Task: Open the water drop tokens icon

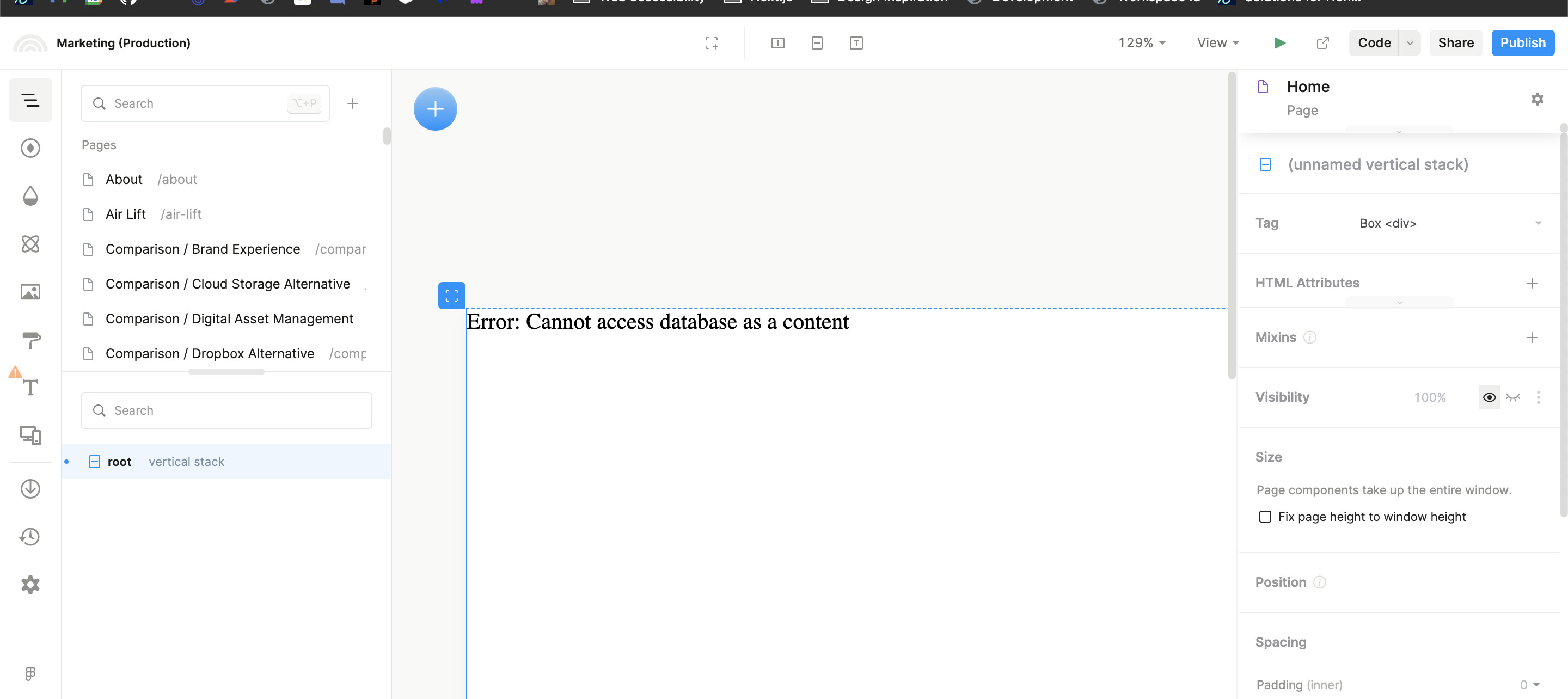Action: 30,196
